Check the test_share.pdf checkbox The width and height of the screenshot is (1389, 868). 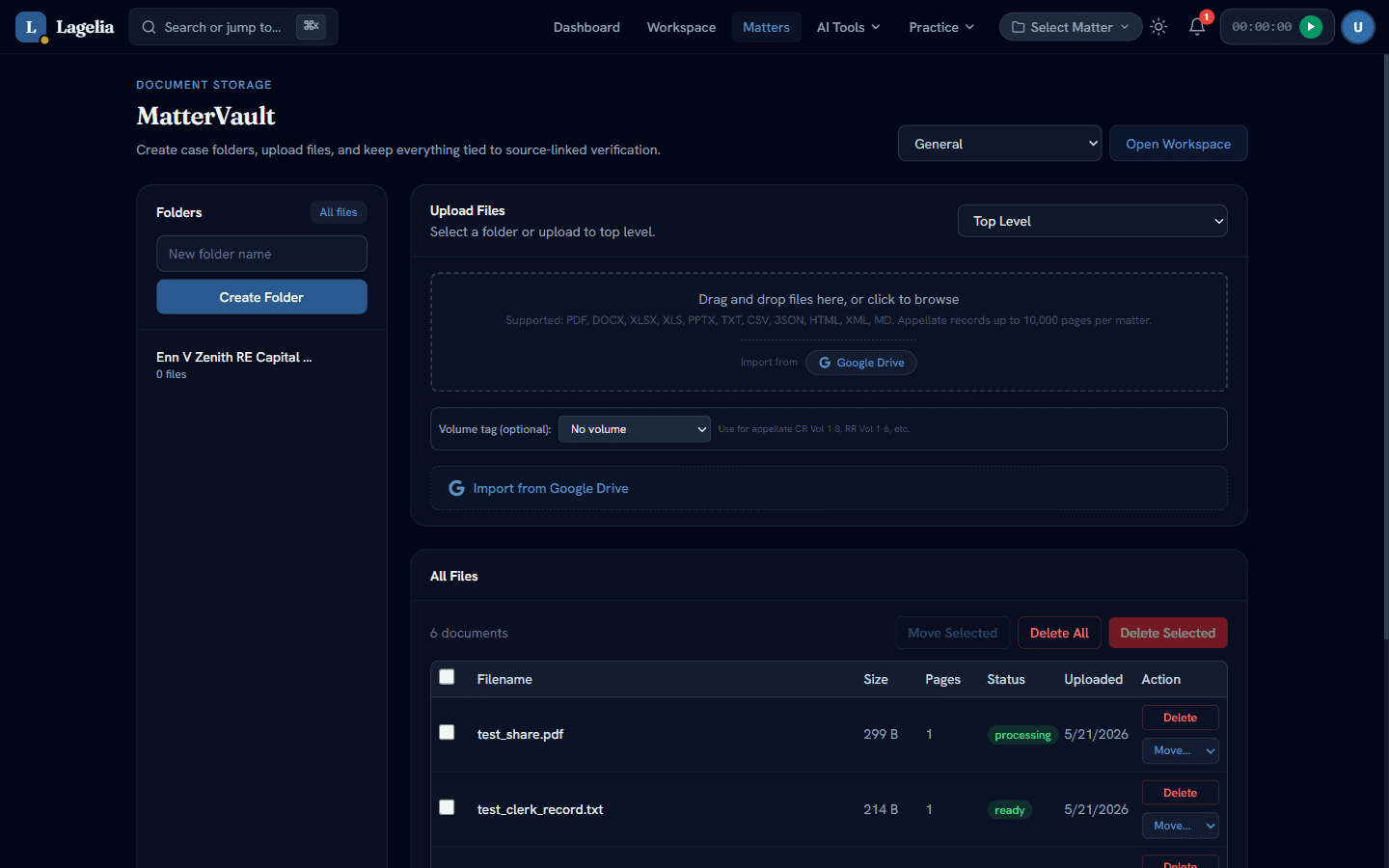(x=447, y=732)
